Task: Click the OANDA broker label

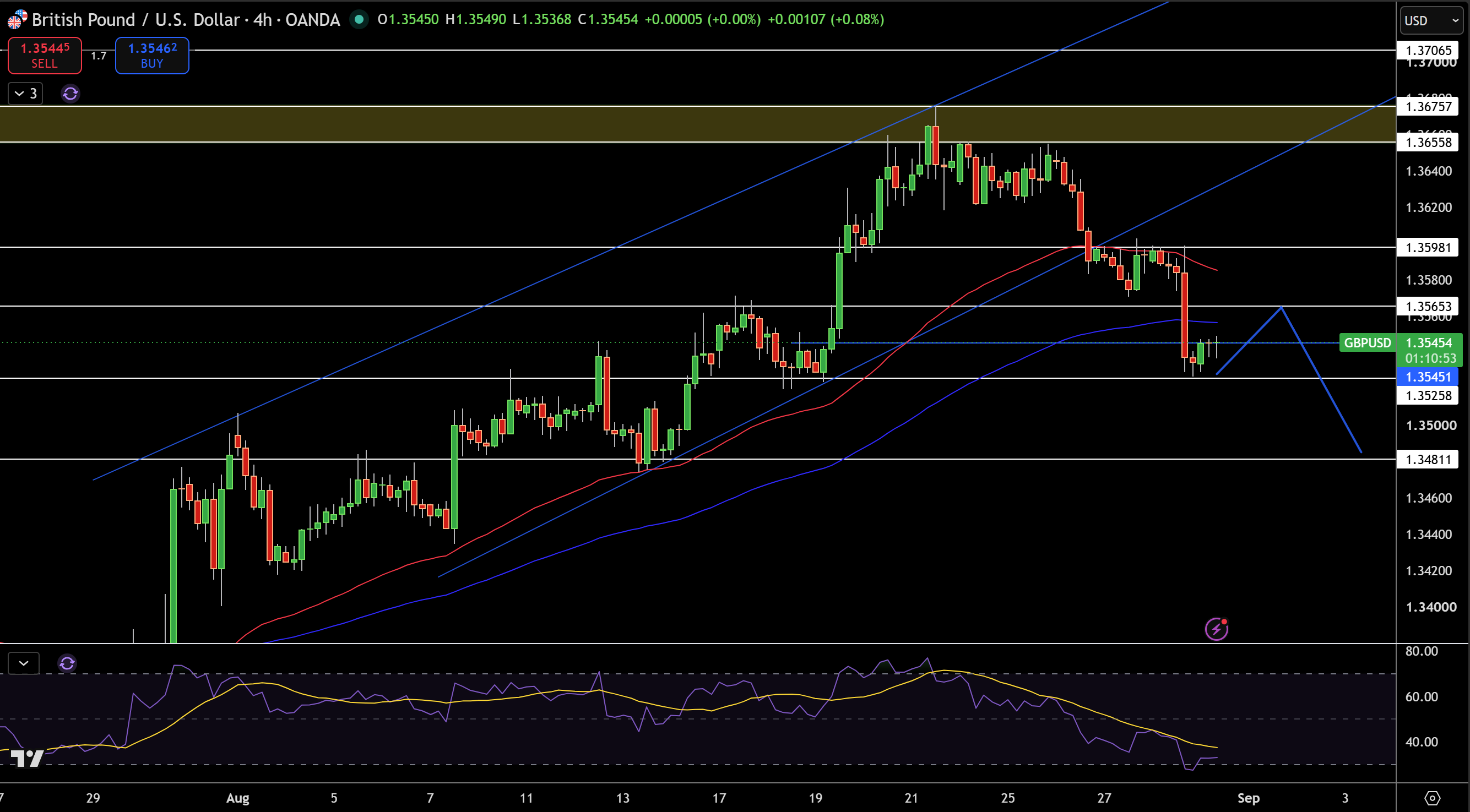Action: 312,19
